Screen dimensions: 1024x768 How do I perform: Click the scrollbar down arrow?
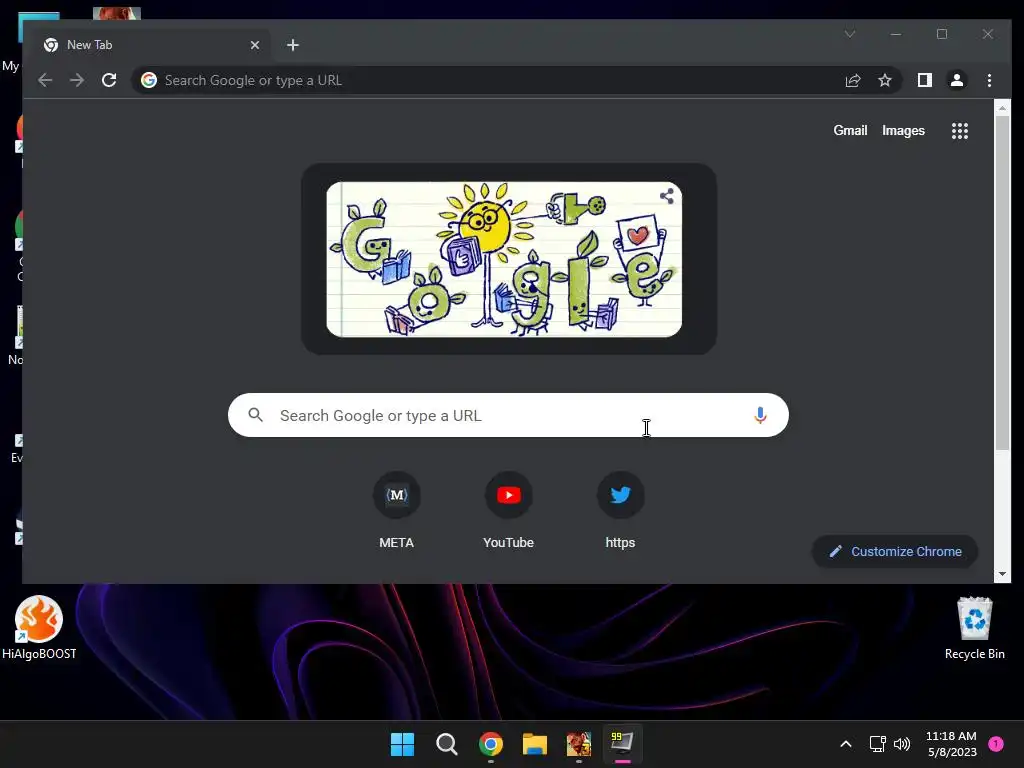[x=1002, y=574]
